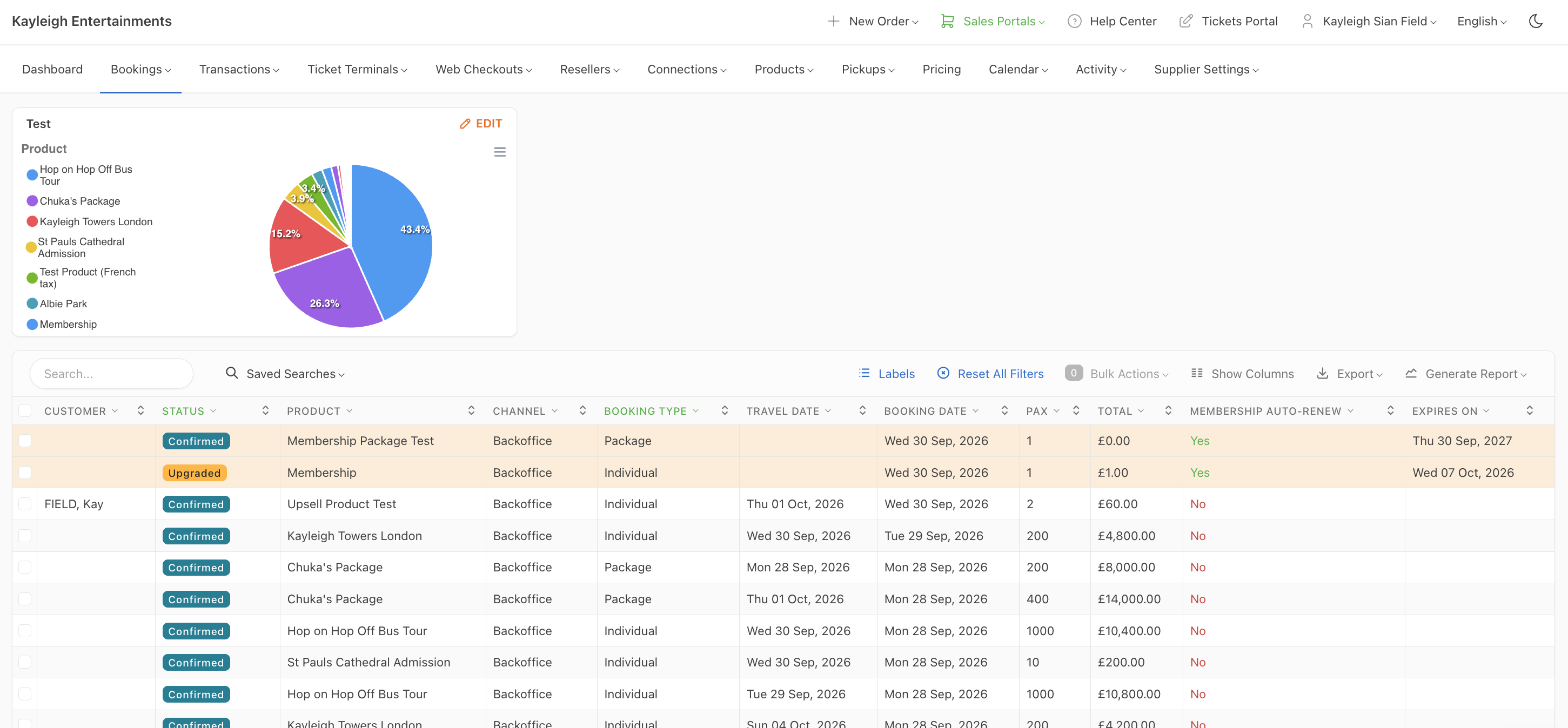Click the Kayleigh Entertainments title link
The width and height of the screenshot is (1568, 728).
pyautogui.click(x=92, y=21)
